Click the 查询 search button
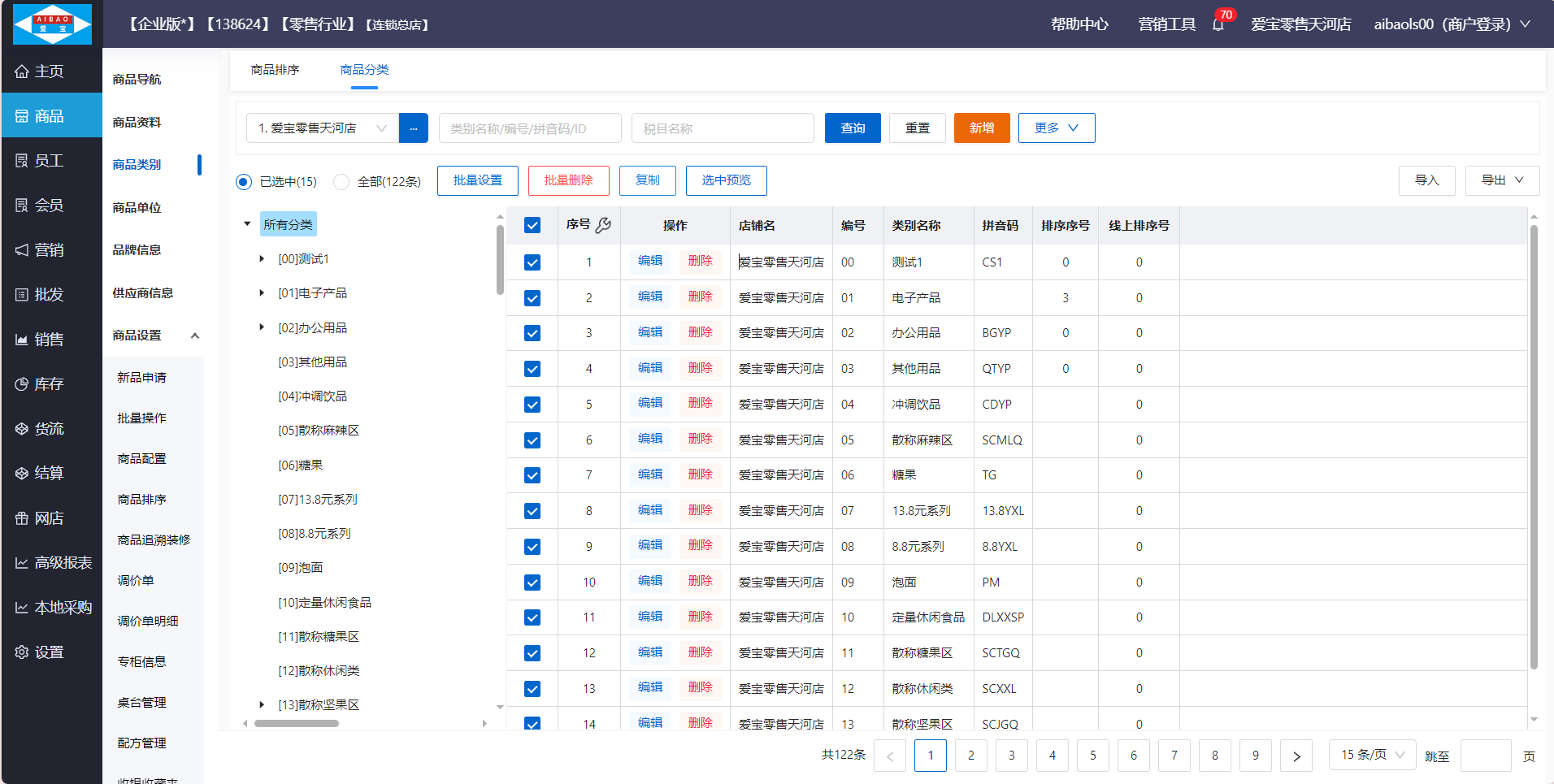 (x=853, y=128)
